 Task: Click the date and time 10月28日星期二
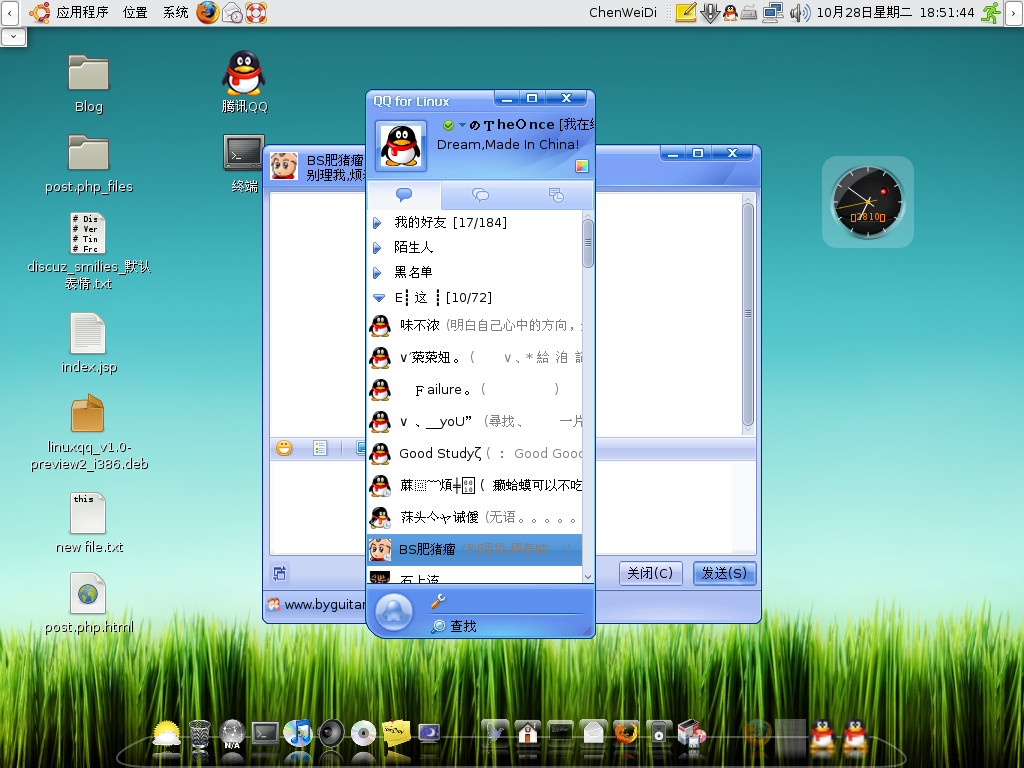click(x=864, y=12)
